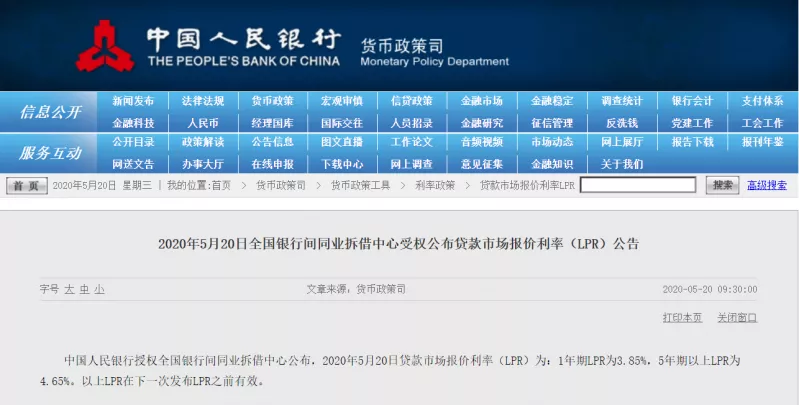Click the LPR announcement title text
Screen dimensions: 799x405
click(398, 244)
